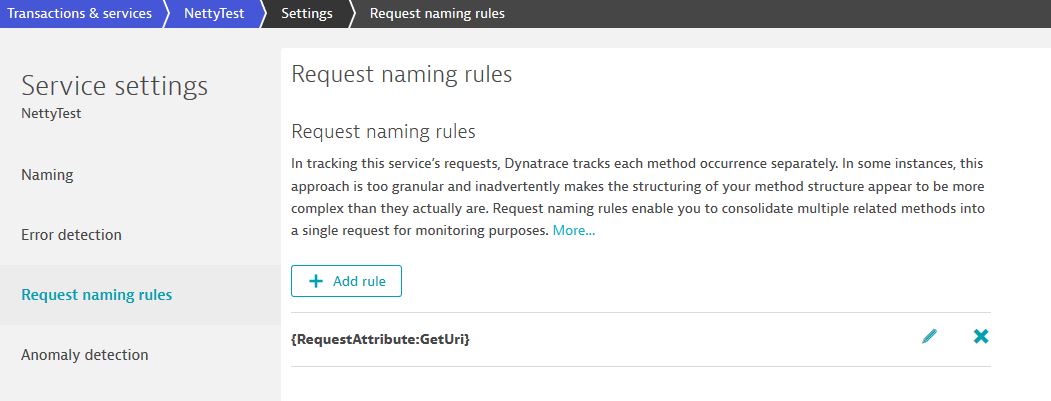The width and height of the screenshot is (1051, 401).
Task: Go to Transactions & services breadcrumb
Action: point(80,14)
